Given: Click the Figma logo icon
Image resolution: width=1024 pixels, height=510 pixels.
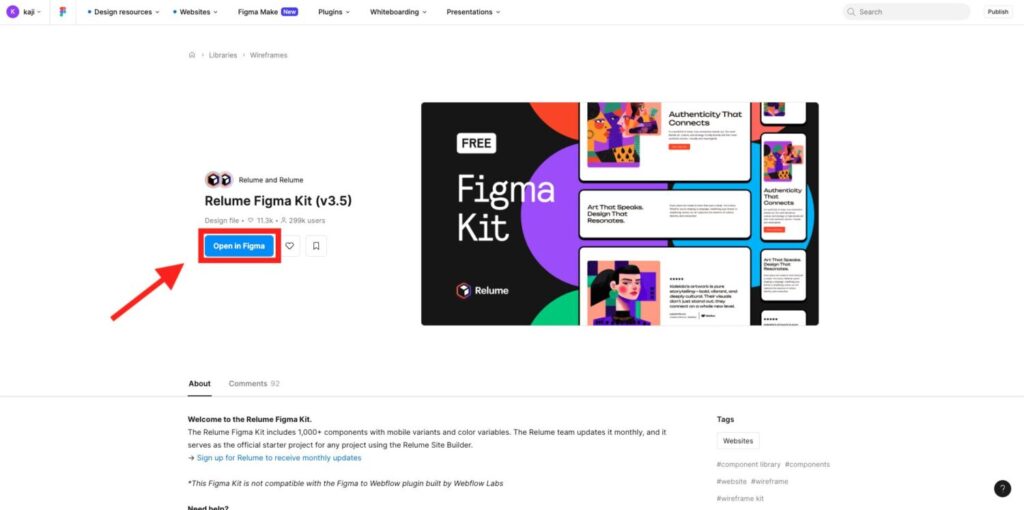Looking at the screenshot, I should point(63,12).
